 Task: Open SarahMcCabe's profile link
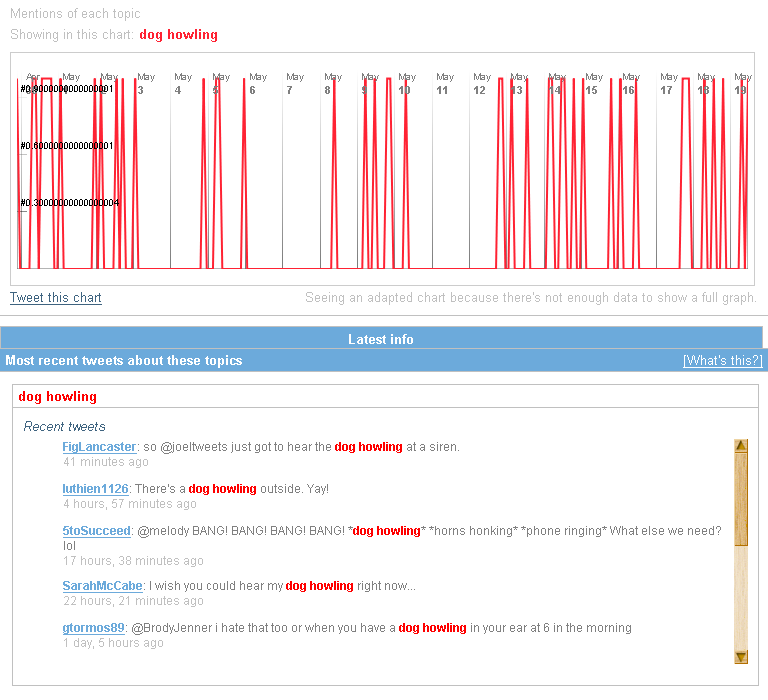[x=103, y=586]
